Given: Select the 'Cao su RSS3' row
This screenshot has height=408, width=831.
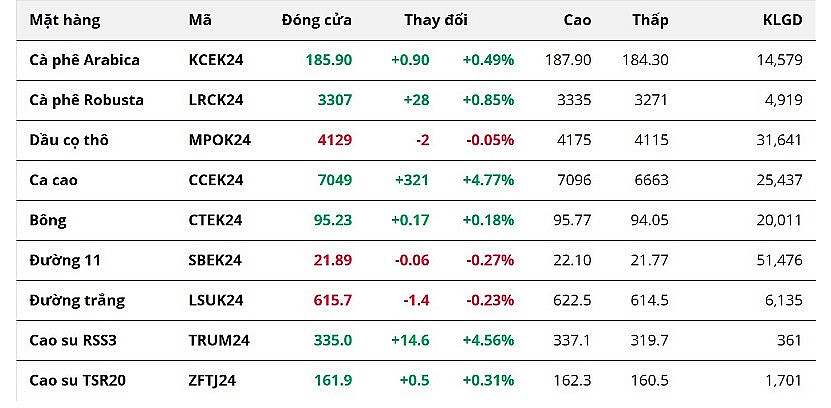Looking at the screenshot, I should [x=75, y=340].
